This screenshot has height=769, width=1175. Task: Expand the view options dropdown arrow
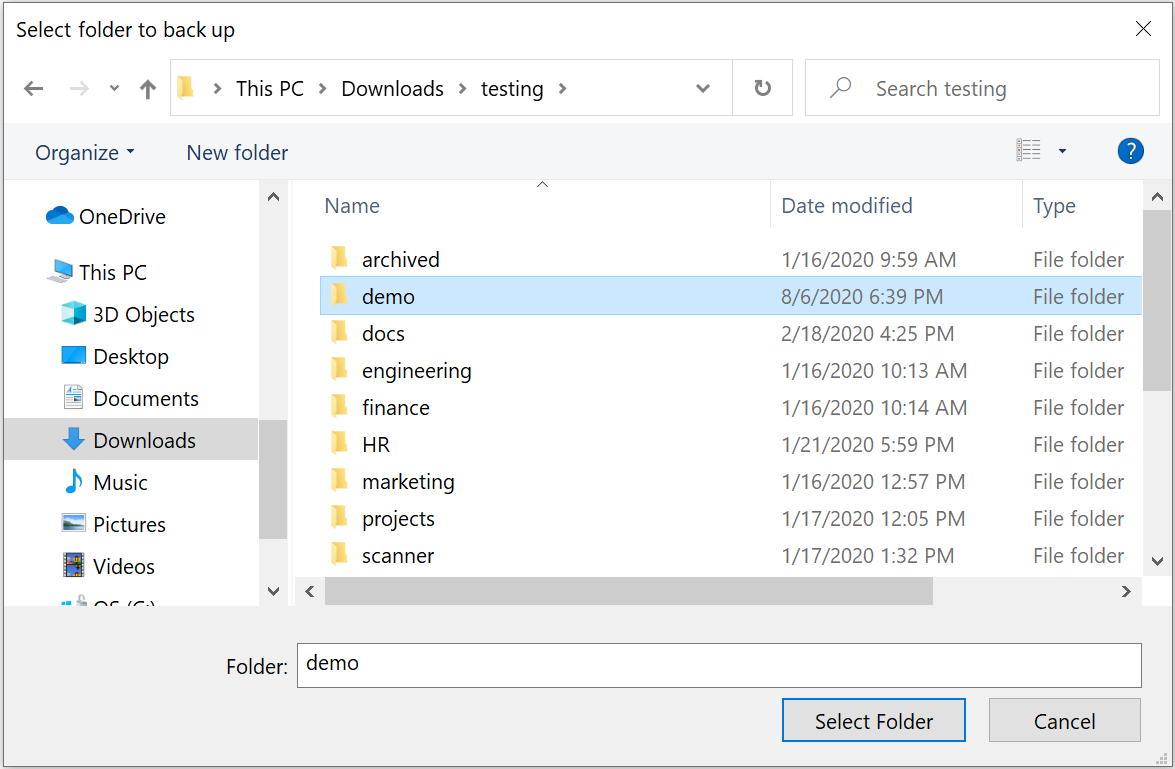[x=1062, y=152]
